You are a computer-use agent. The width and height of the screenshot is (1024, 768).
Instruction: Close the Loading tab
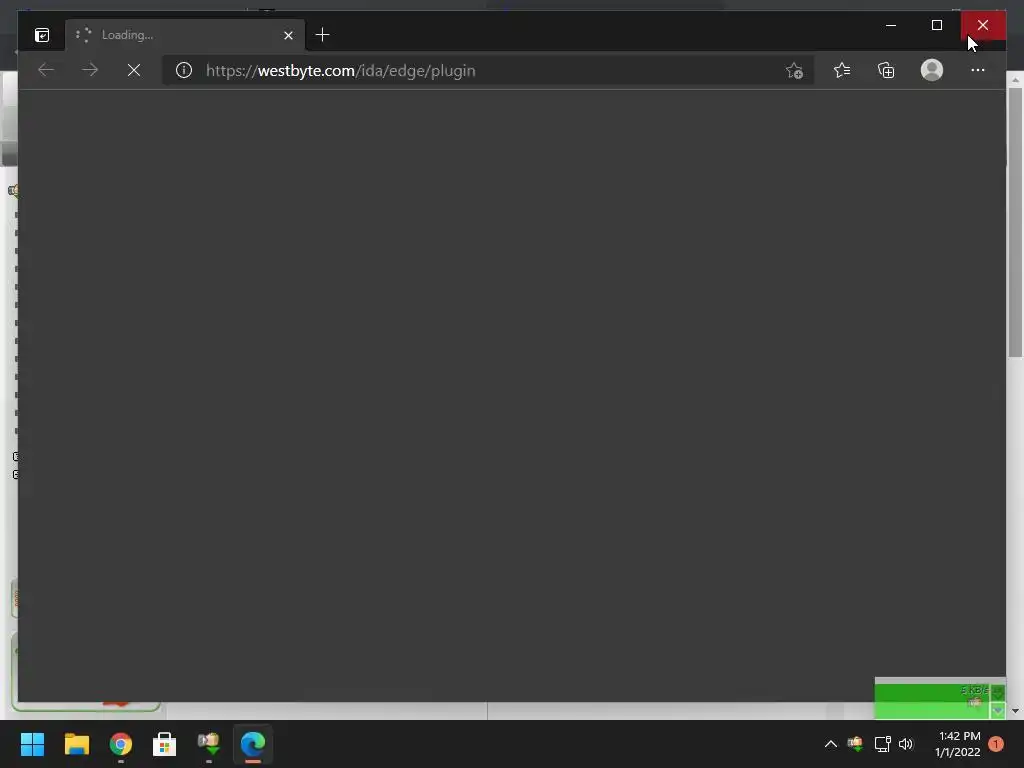[288, 35]
